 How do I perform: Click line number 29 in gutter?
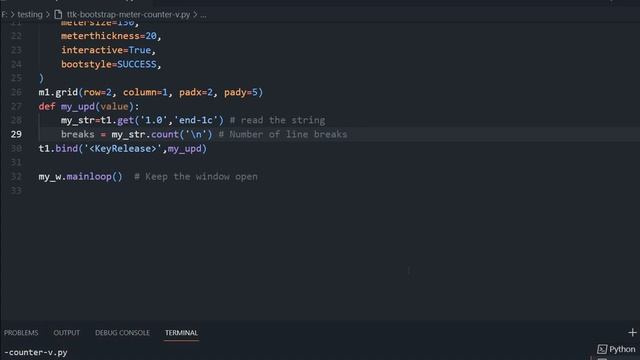tap(16, 134)
